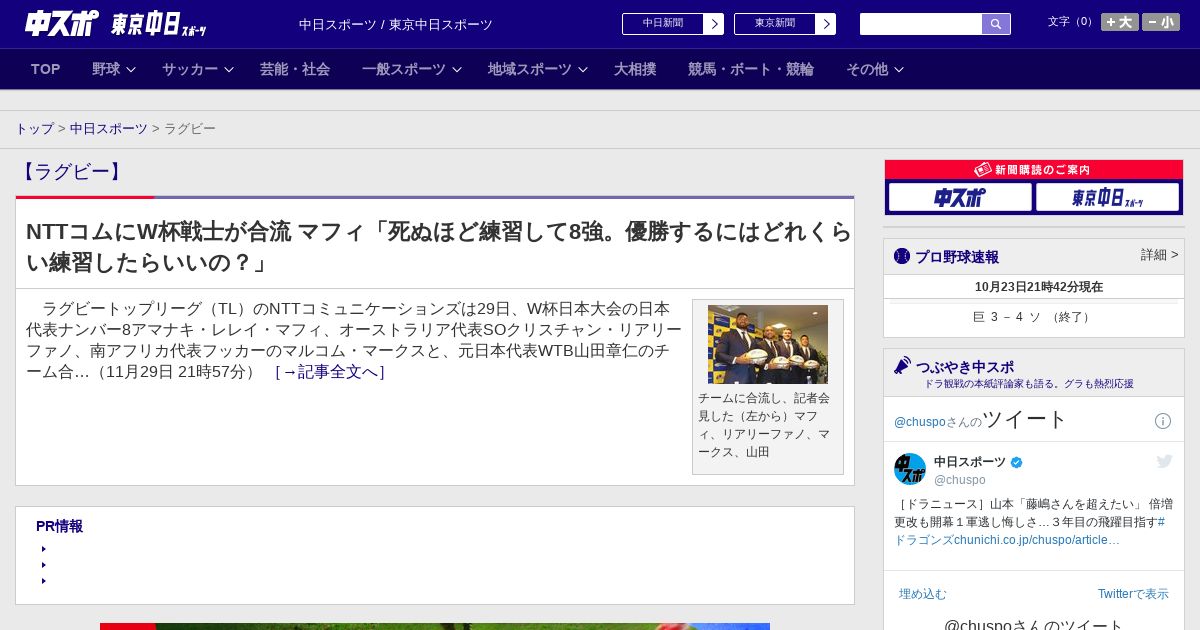Open 詳細 for the baseball scores

[1160, 255]
